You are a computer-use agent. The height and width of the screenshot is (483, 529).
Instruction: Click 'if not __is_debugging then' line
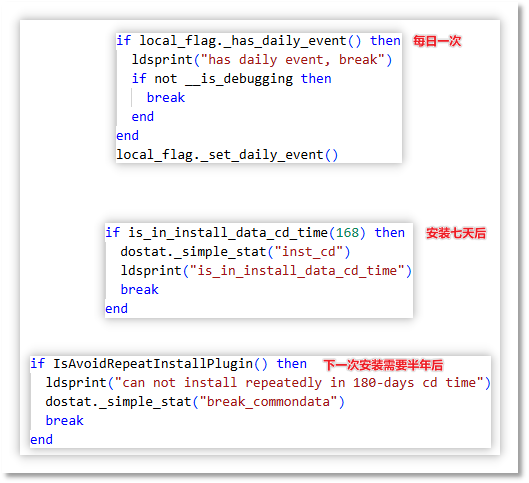click(x=231, y=79)
